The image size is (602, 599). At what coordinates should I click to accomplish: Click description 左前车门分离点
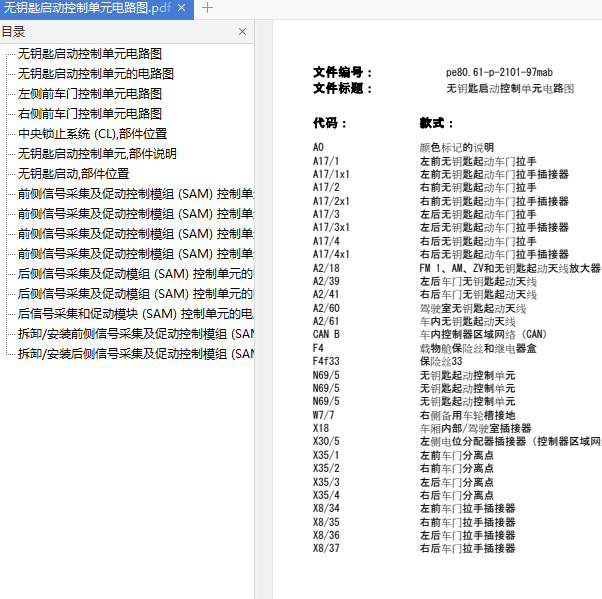(x=456, y=455)
